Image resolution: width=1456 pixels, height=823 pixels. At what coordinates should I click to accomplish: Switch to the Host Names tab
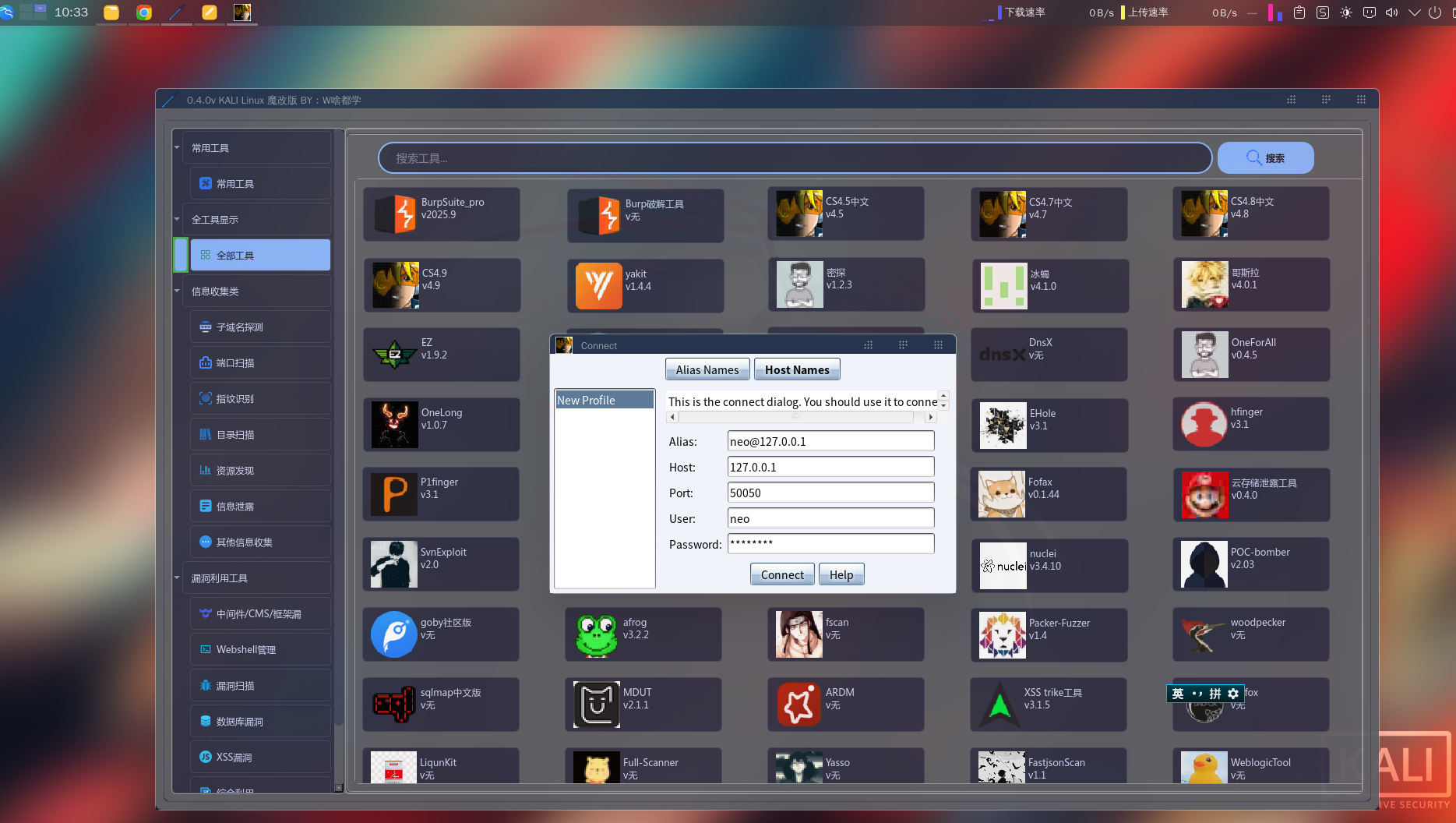click(x=797, y=369)
